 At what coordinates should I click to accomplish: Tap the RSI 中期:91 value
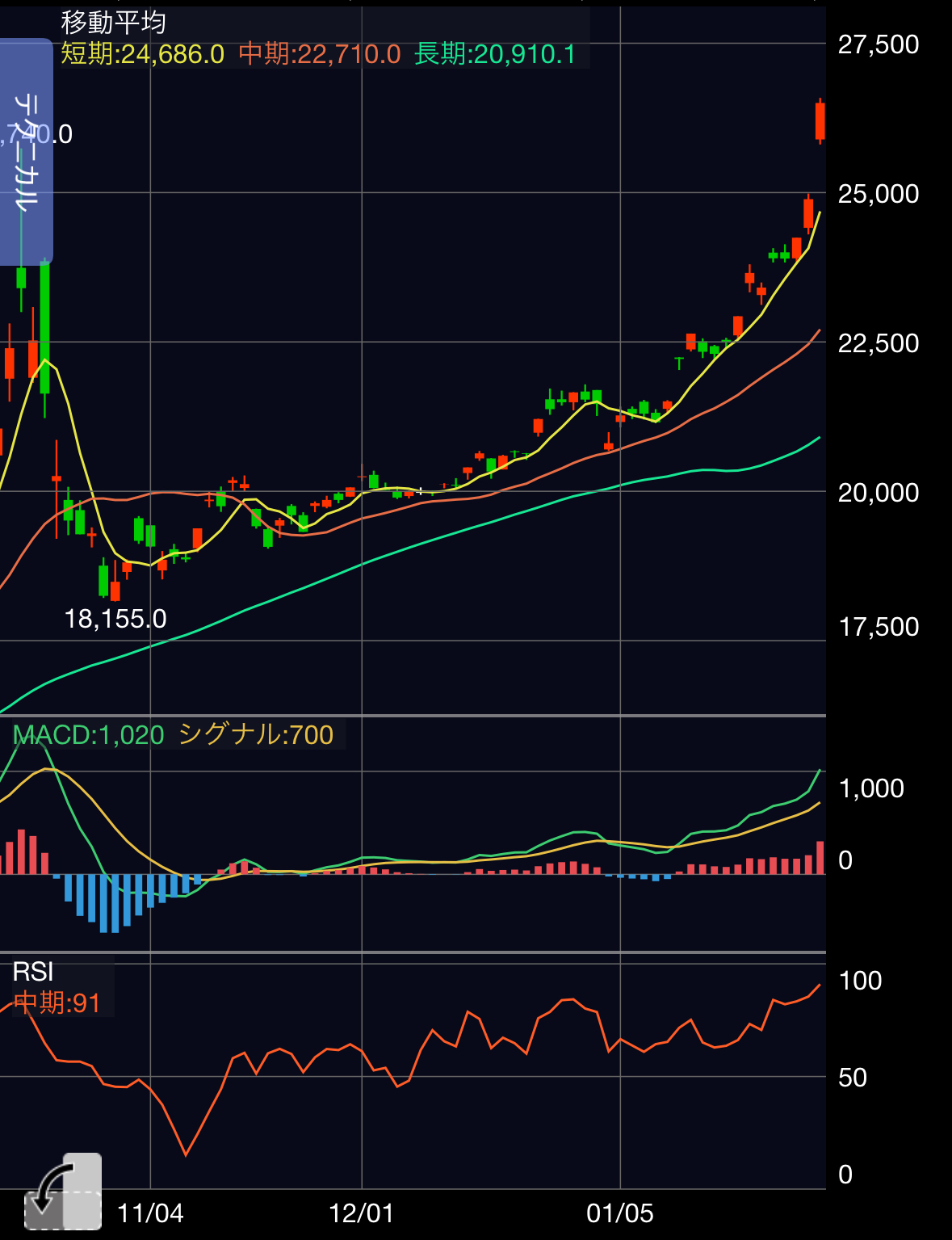tap(57, 1003)
